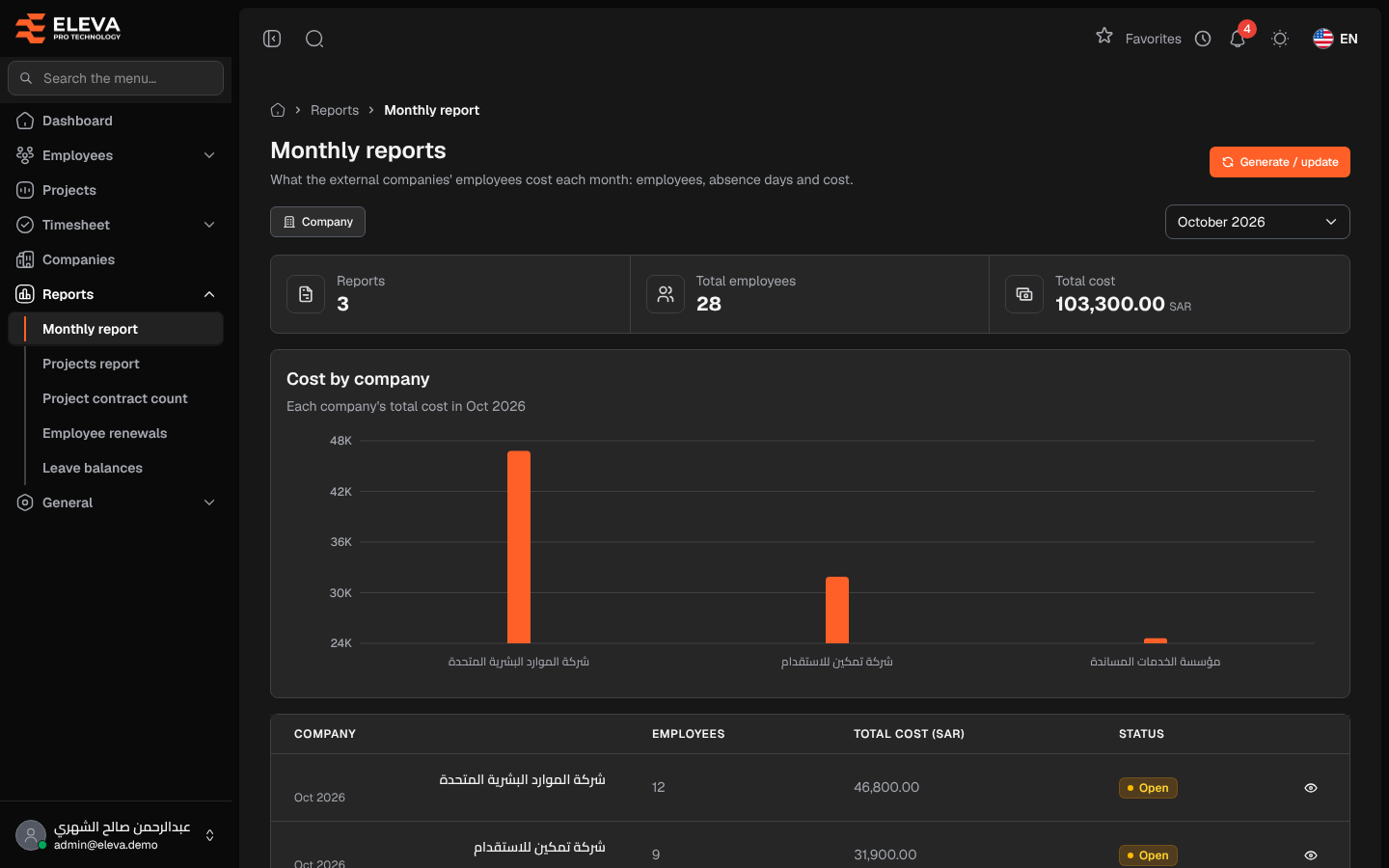Click admin@eleva.demo email text
The image size is (1389, 868).
(x=106, y=845)
